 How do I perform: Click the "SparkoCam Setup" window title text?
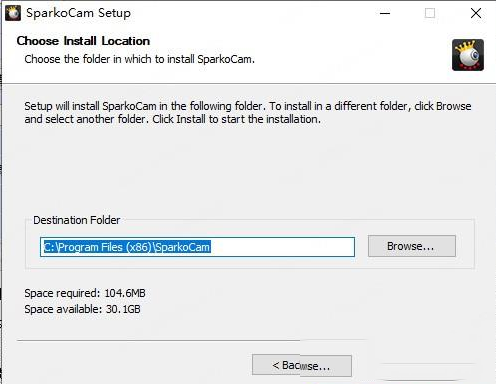pyautogui.click(x=78, y=13)
